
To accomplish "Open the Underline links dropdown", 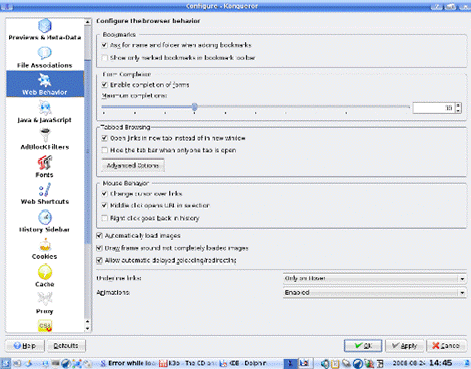I will (374, 279).
